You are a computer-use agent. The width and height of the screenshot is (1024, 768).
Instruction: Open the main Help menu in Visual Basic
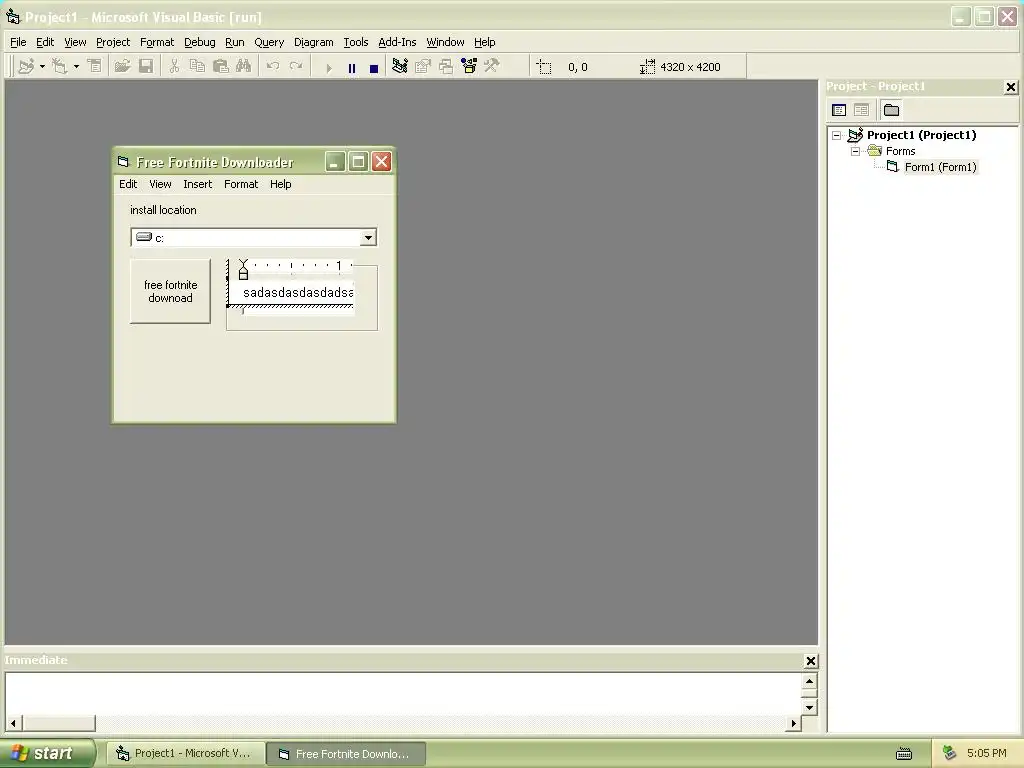tap(485, 42)
